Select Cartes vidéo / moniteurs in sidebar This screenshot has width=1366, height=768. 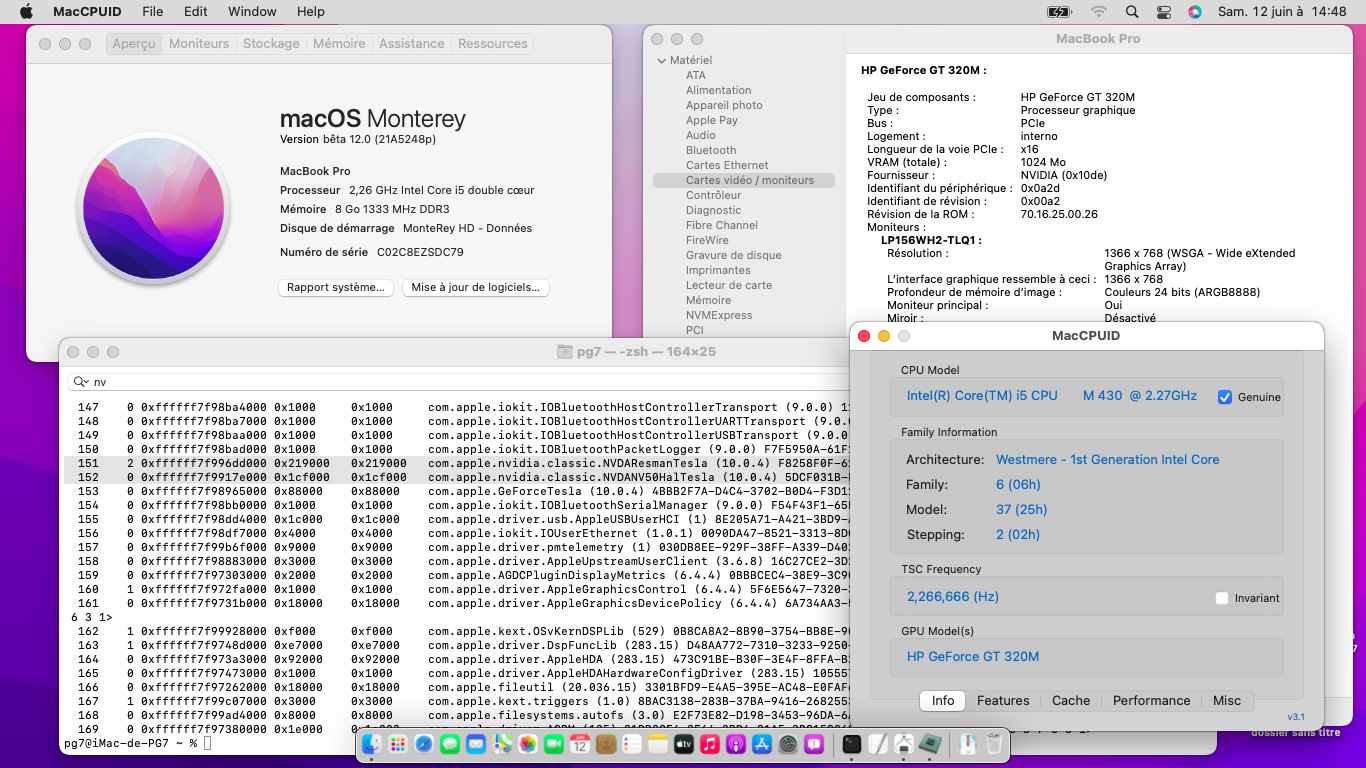coord(744,180)
